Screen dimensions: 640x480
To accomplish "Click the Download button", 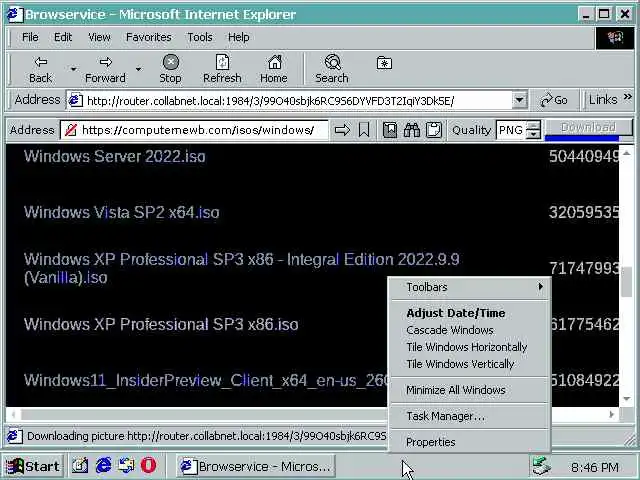I will (588, 127).
